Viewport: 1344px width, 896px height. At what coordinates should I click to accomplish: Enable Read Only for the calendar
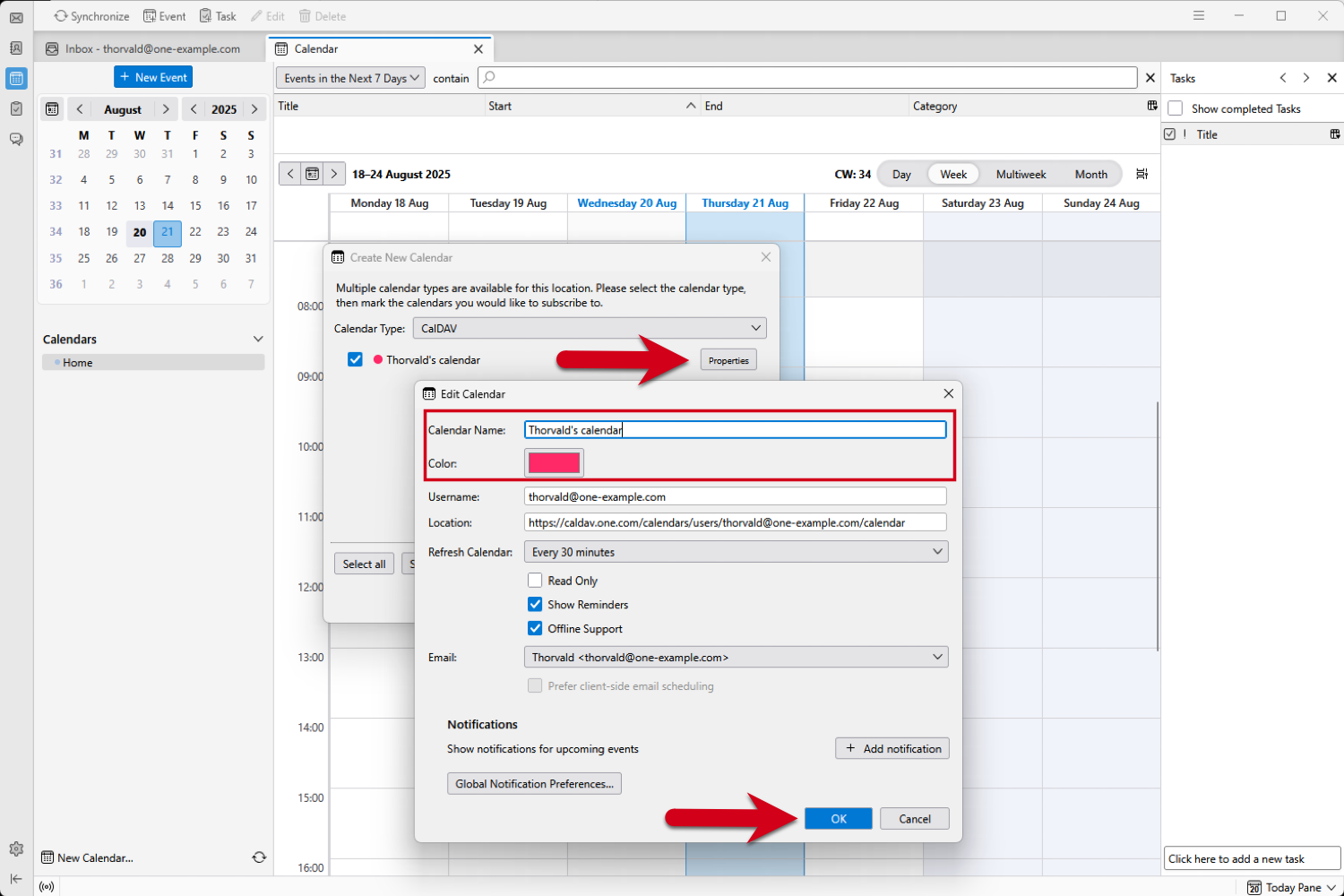535,581
